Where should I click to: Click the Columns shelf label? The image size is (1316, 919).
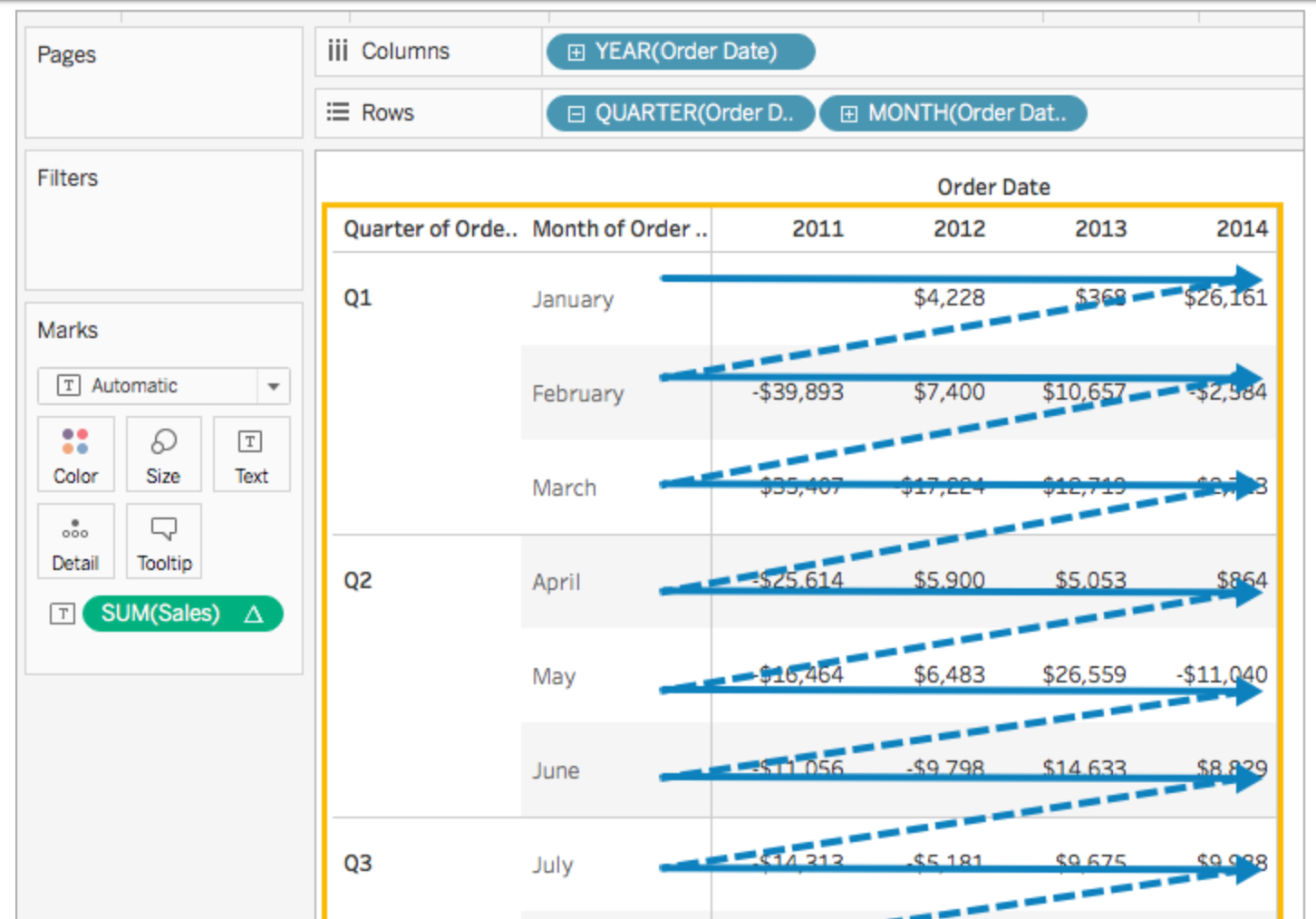(405, 51)
